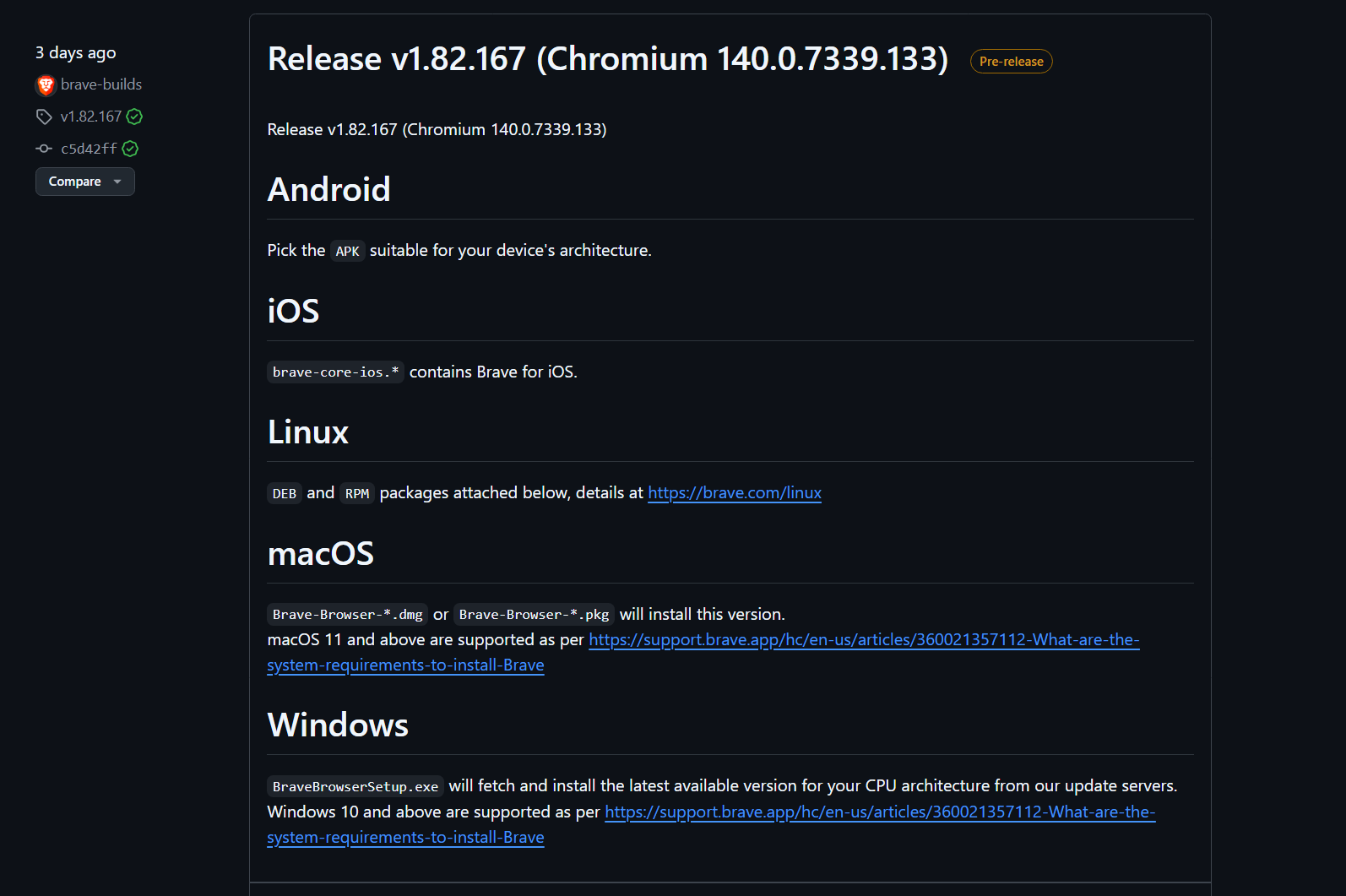Click the Release v1.82.167 title heading
Viewport: 1346px width, 896px height.
(x=607, y=59)
